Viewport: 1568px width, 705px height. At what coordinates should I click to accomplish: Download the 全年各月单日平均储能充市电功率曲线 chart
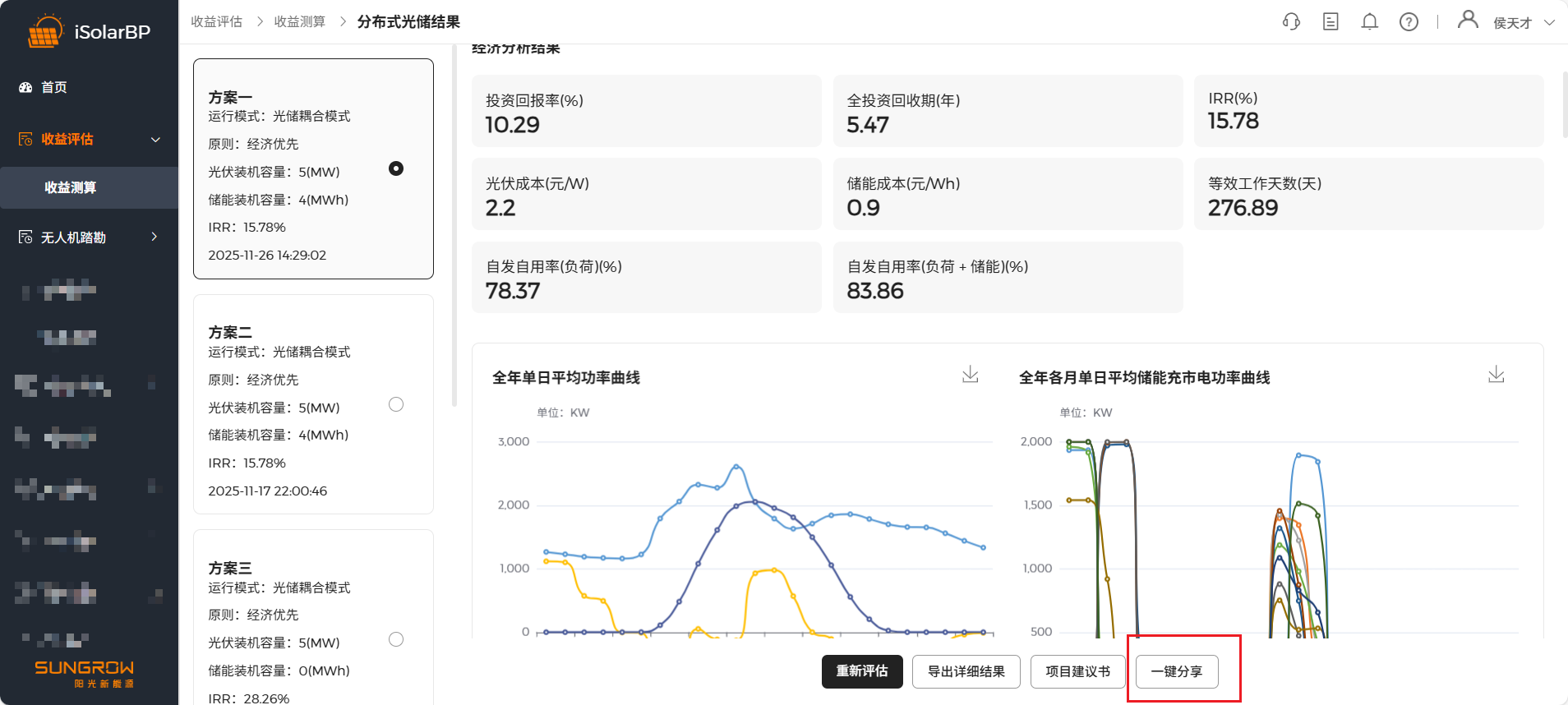tap(1496, 375)
